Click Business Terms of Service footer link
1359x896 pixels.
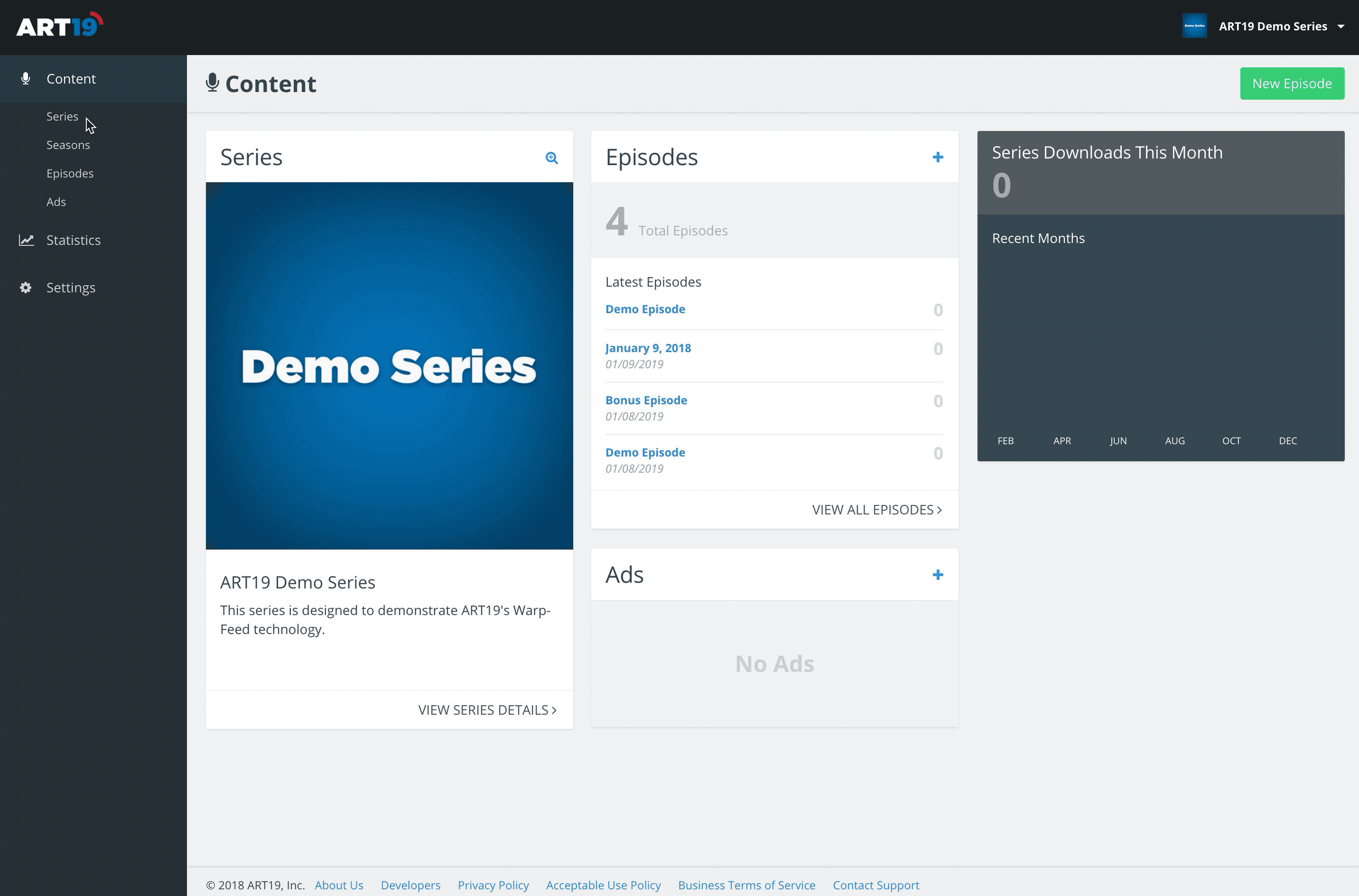(x=746, y=885)
